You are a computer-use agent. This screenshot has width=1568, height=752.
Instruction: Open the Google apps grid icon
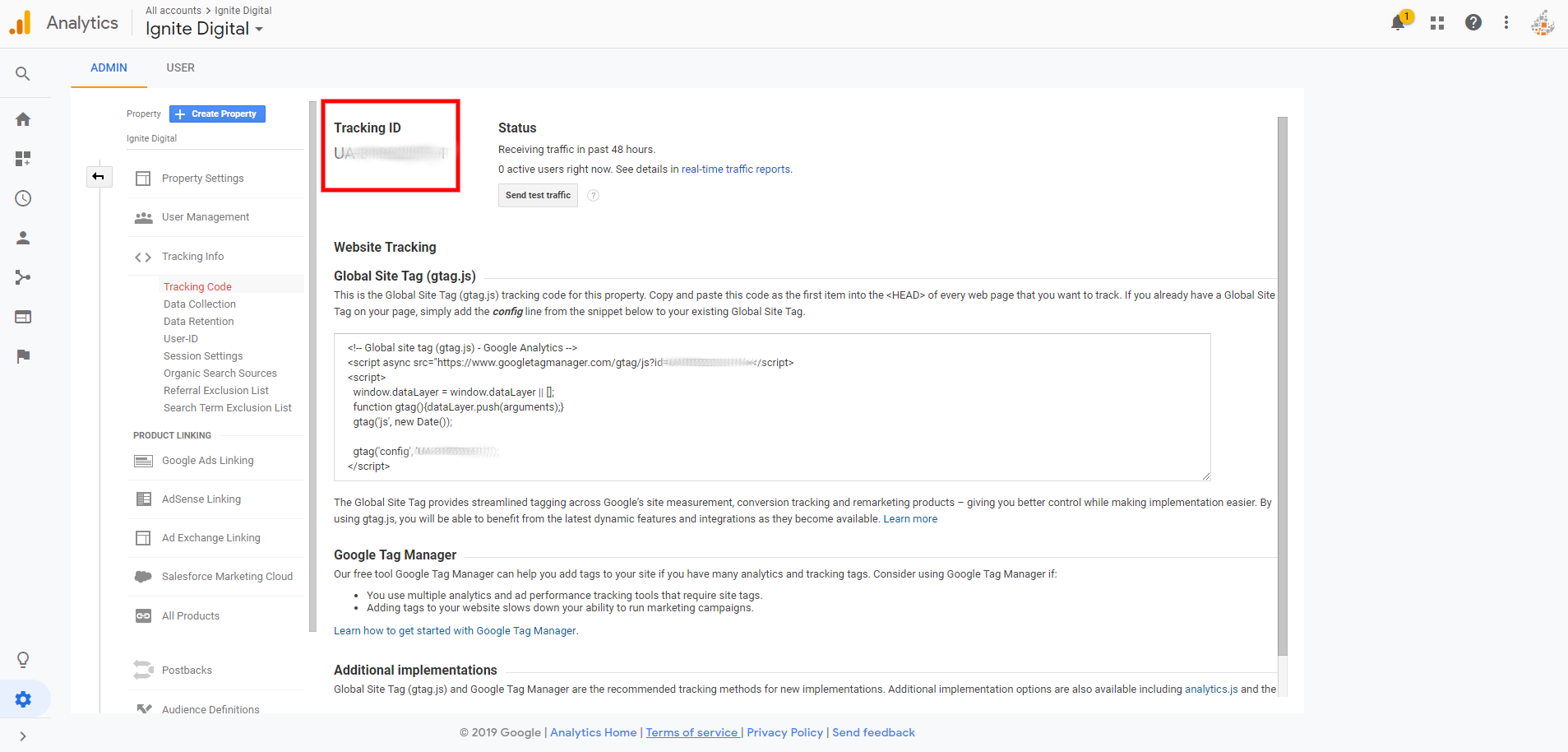click(x=1437, y=23)
